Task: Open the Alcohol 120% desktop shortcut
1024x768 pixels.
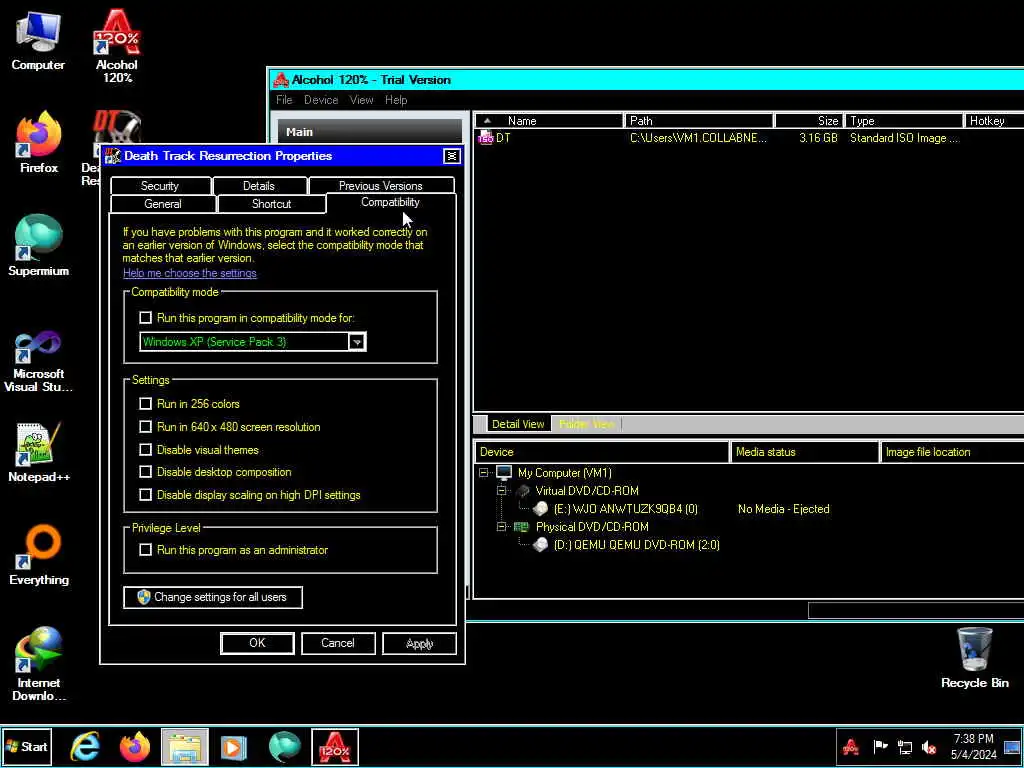Action: (x=117, y=46)
